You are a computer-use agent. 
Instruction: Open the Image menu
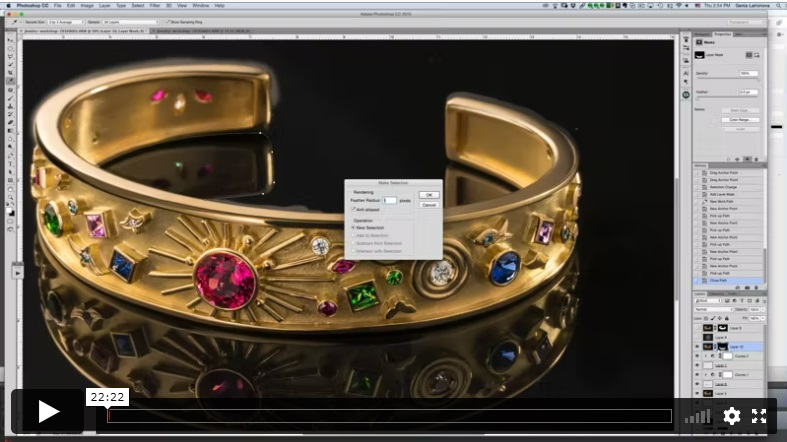point(87,6)
